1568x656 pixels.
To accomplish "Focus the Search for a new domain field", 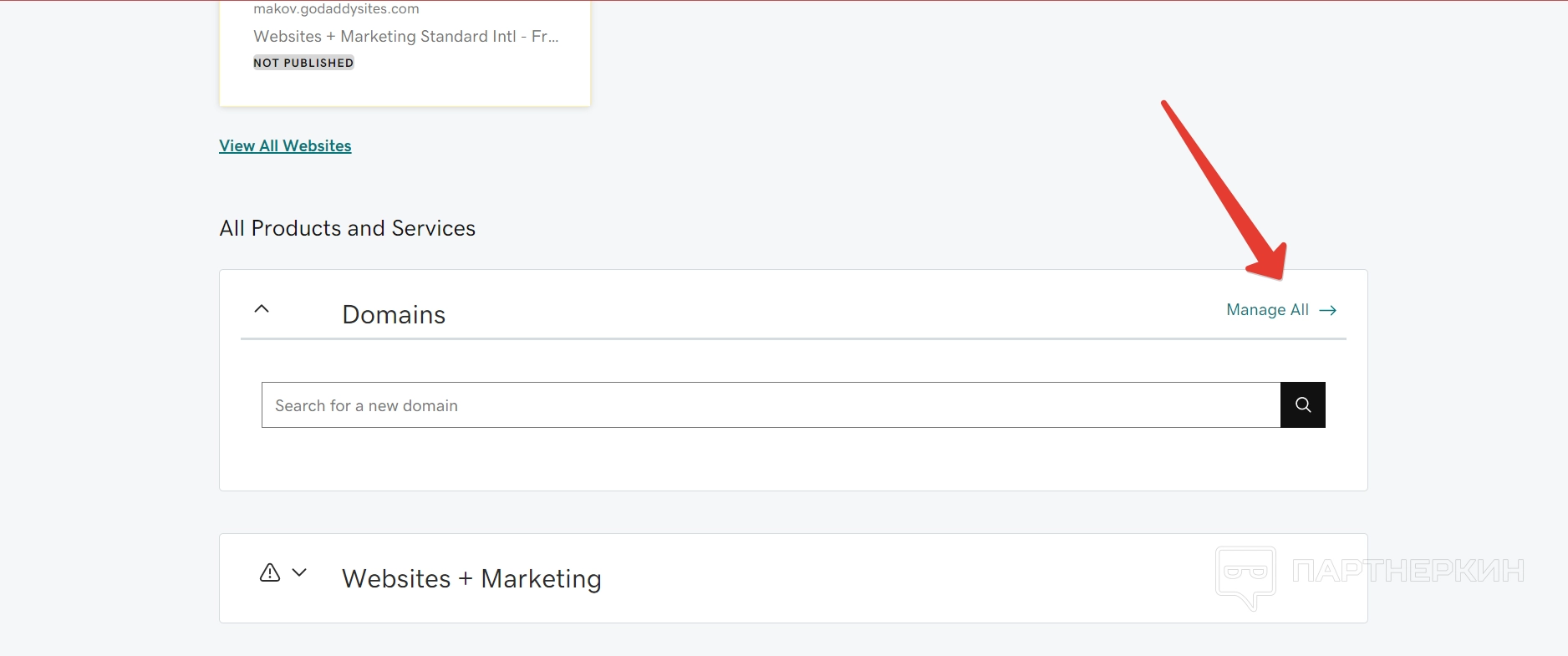I will [x=771, y=405].
